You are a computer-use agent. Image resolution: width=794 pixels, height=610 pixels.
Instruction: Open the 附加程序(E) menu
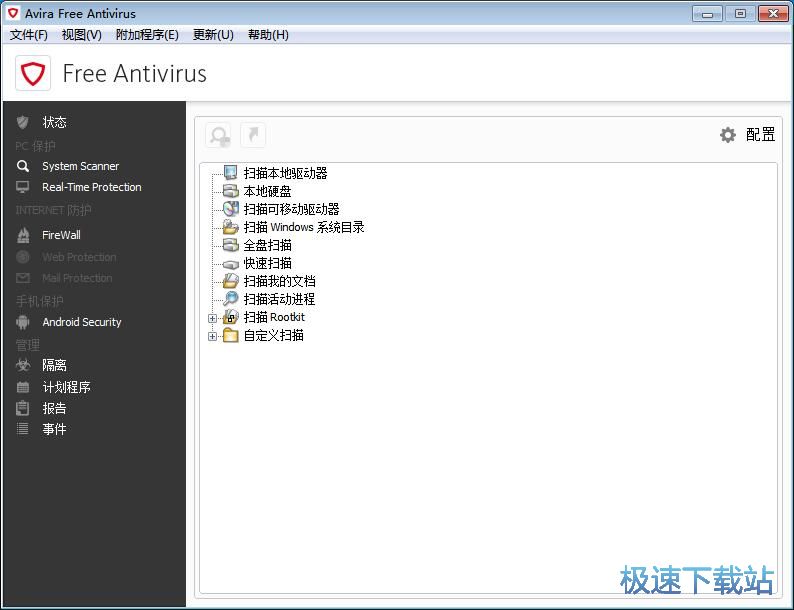[147, 34]
